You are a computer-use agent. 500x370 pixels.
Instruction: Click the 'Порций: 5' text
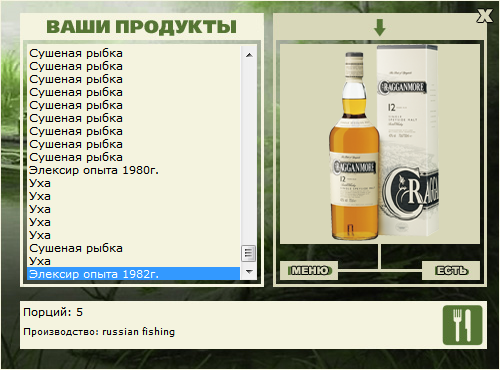(x=53, y=312)
